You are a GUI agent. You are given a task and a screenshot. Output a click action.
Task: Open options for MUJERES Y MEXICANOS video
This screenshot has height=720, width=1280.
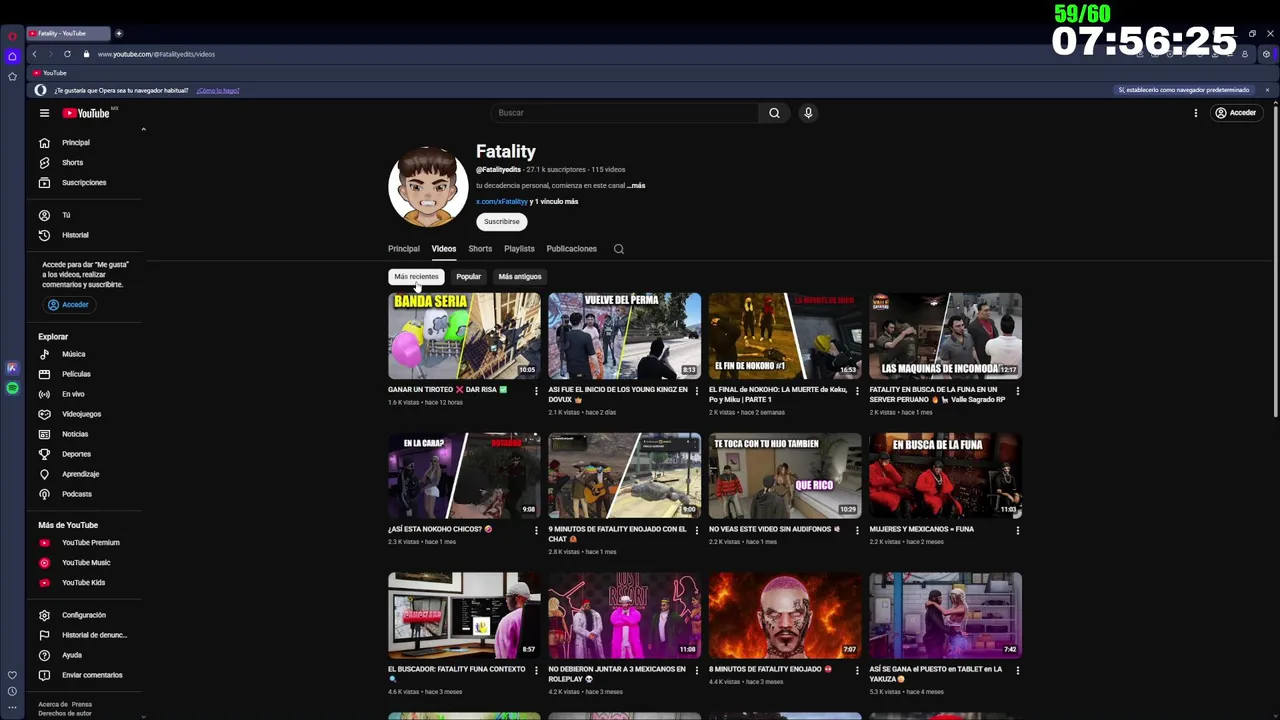[x=1018, y=531]
